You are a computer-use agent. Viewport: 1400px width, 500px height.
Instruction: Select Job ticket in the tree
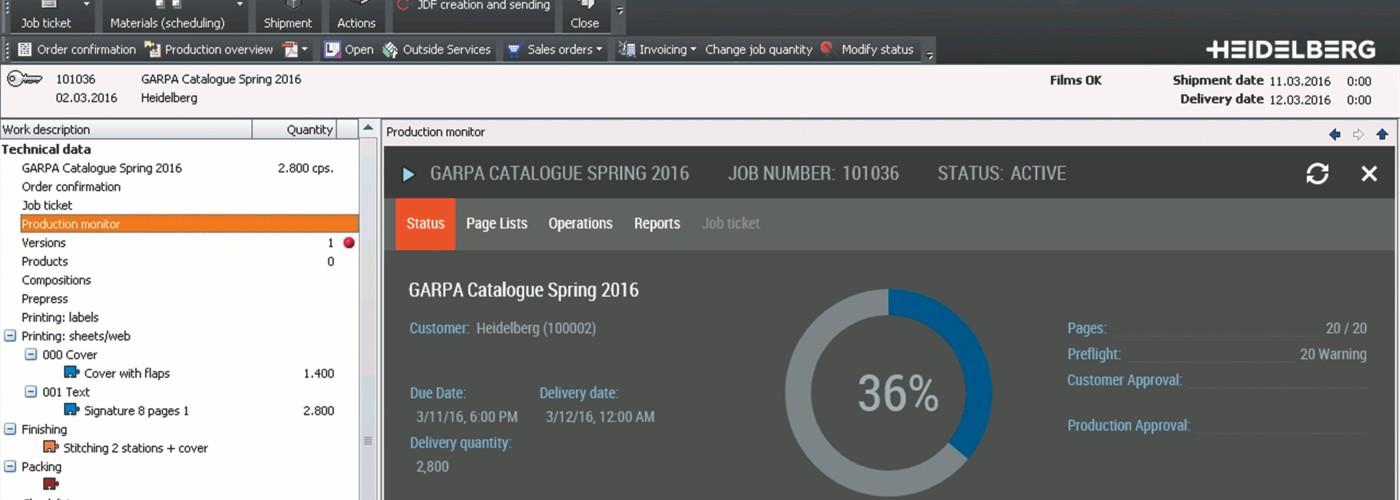coord(47,205)
